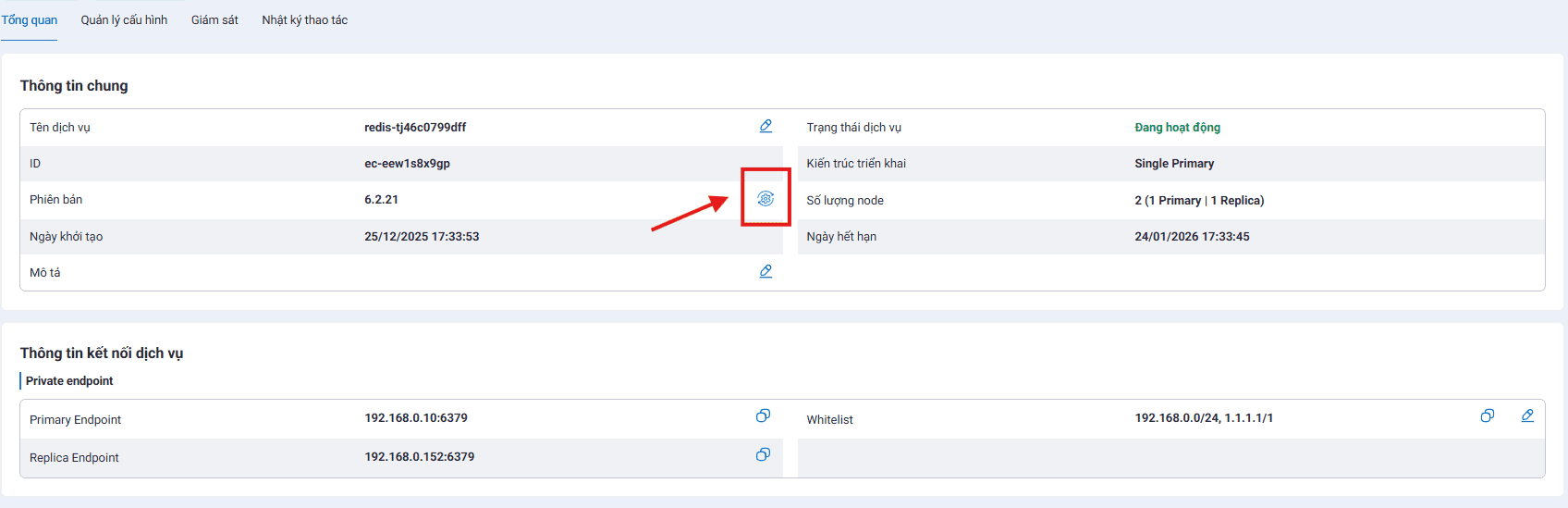Edit the Mô tả description field

[x=766, y=271]
